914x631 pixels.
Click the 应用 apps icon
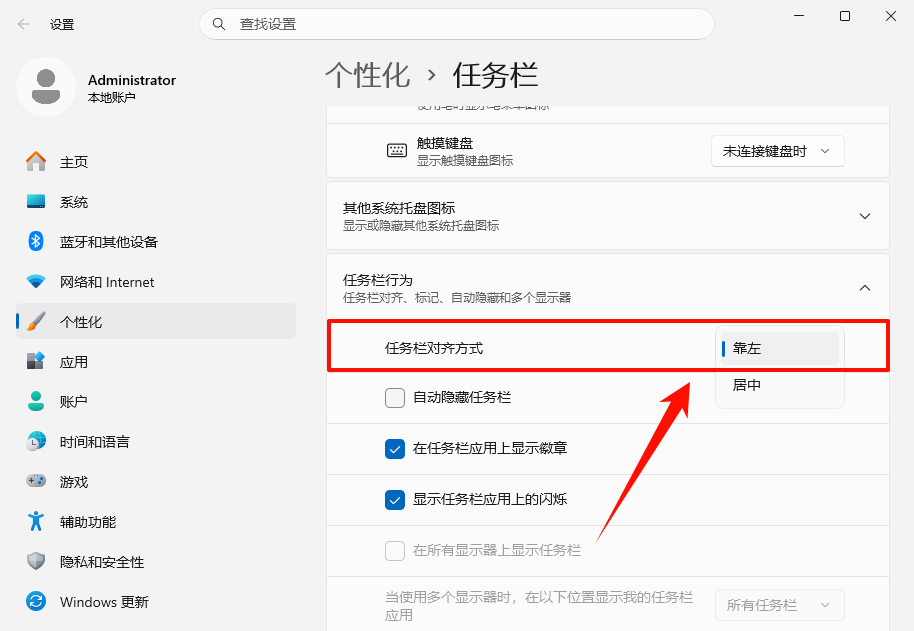(36, 361)
